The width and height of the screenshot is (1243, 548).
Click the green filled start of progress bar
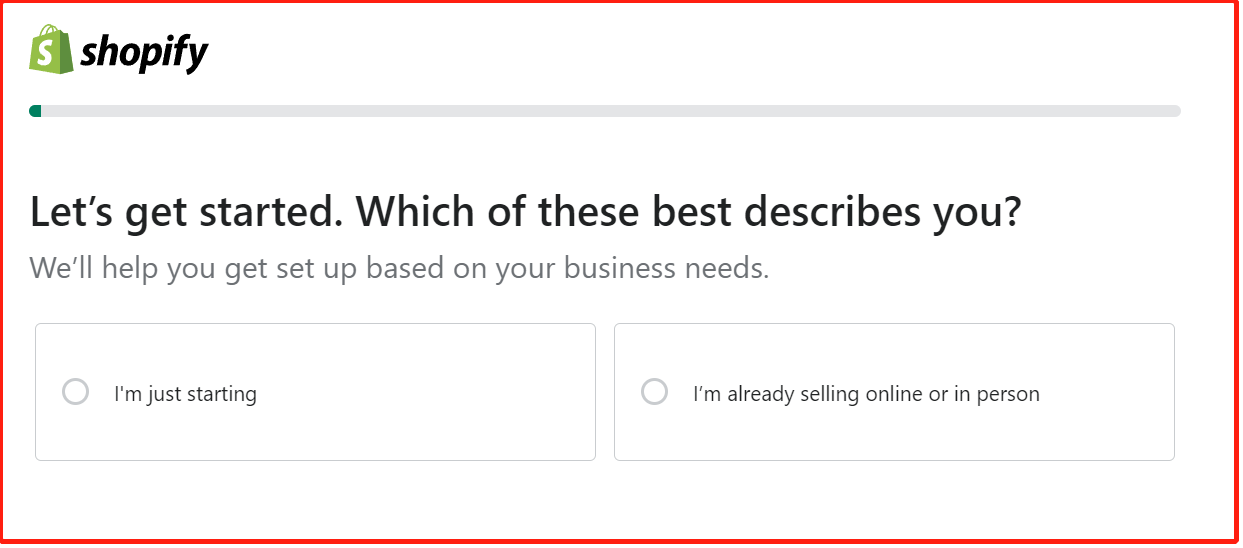tap(36, 111)
